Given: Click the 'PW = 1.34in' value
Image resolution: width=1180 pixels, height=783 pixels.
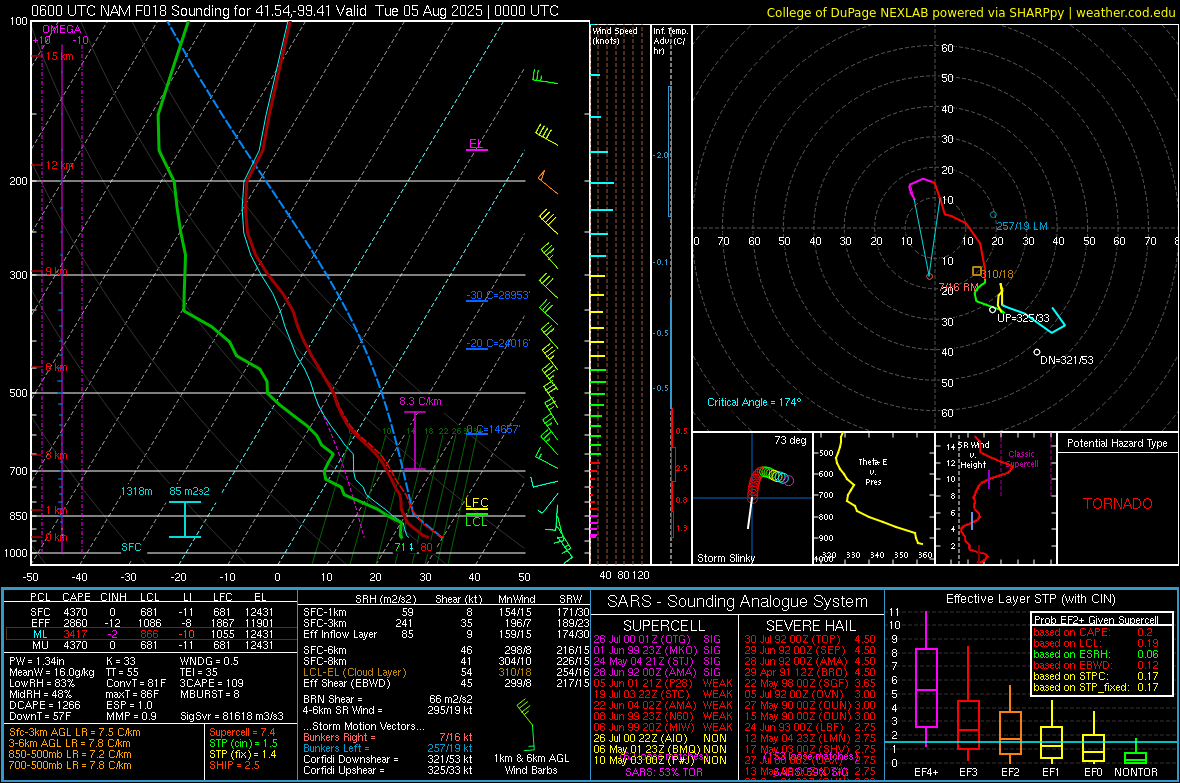Looking at the screenshot, I should (x=37, y=661).
